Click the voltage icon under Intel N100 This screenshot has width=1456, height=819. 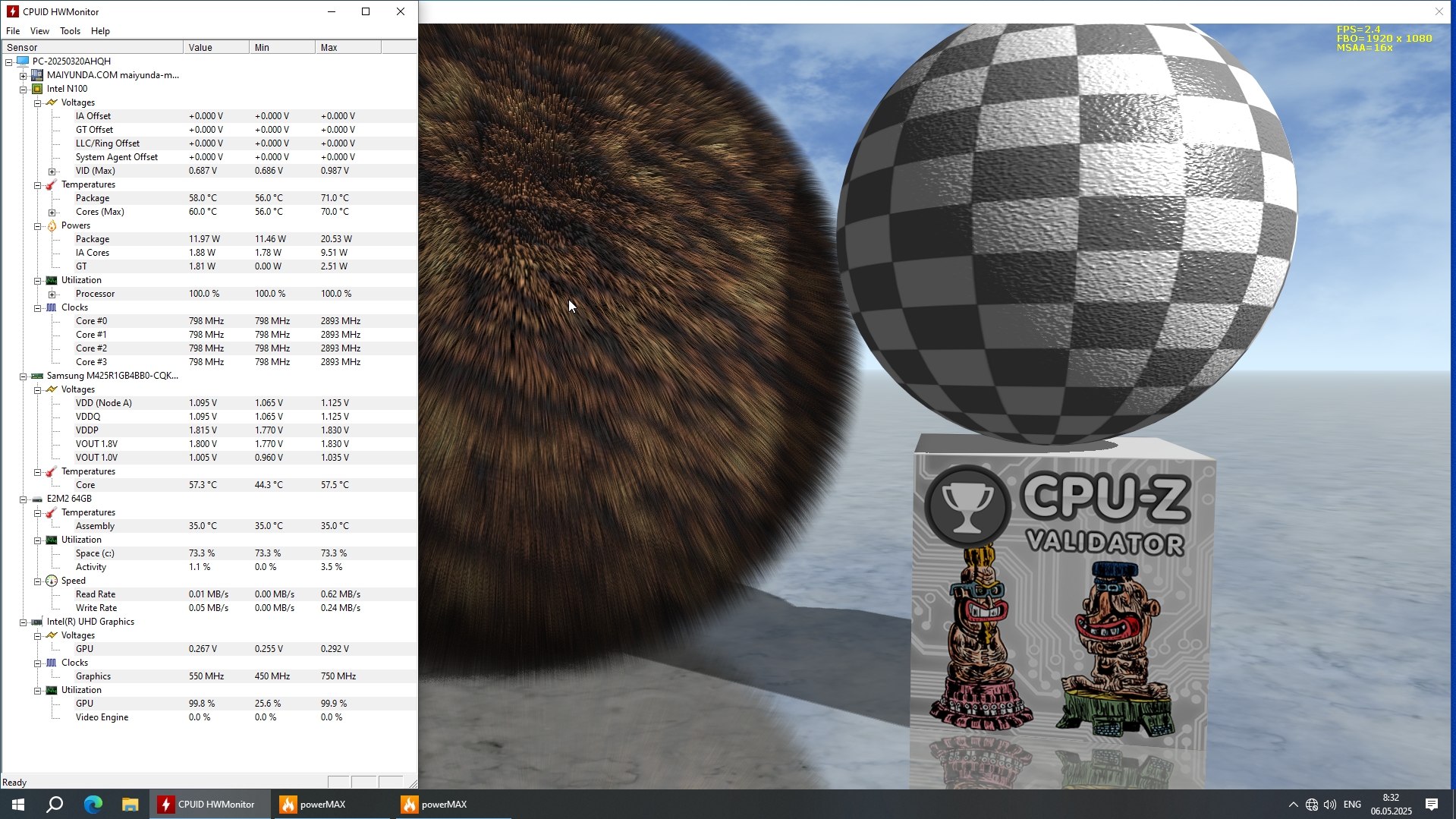(x=52, y=102)
